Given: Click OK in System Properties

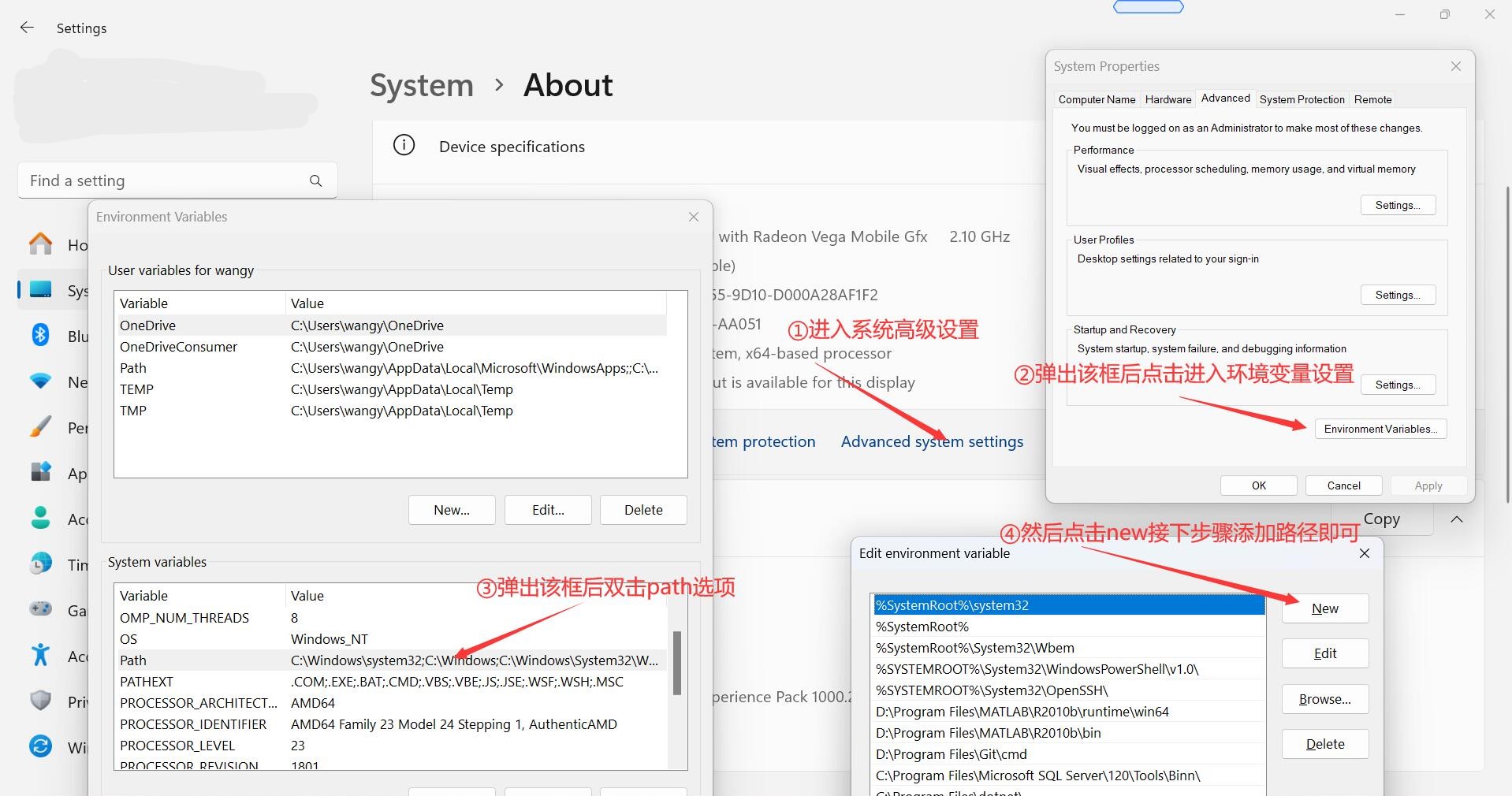Looking at the screenshot, I should pos(1258,485).
